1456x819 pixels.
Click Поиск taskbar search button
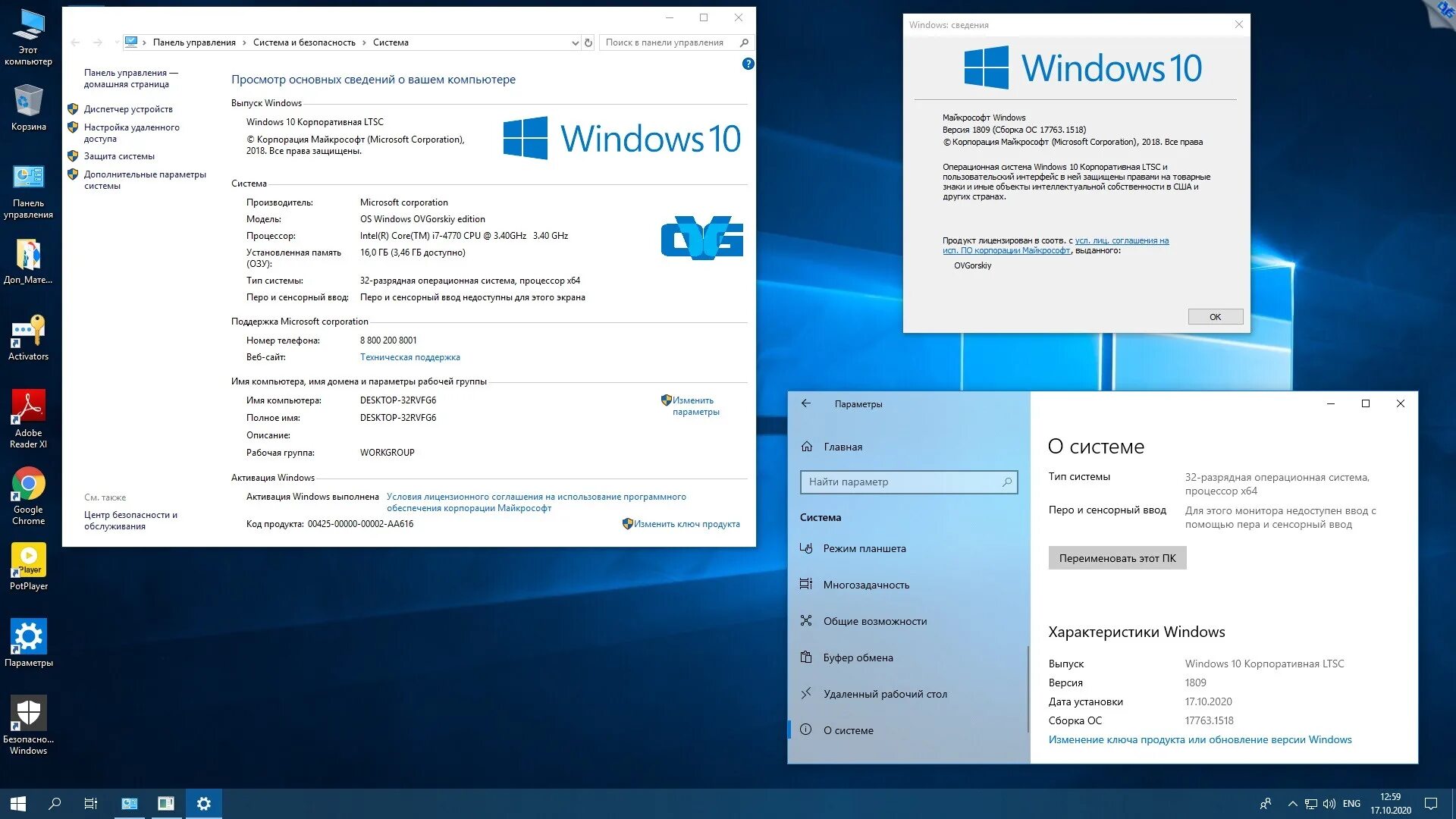[x=54, y=802]
